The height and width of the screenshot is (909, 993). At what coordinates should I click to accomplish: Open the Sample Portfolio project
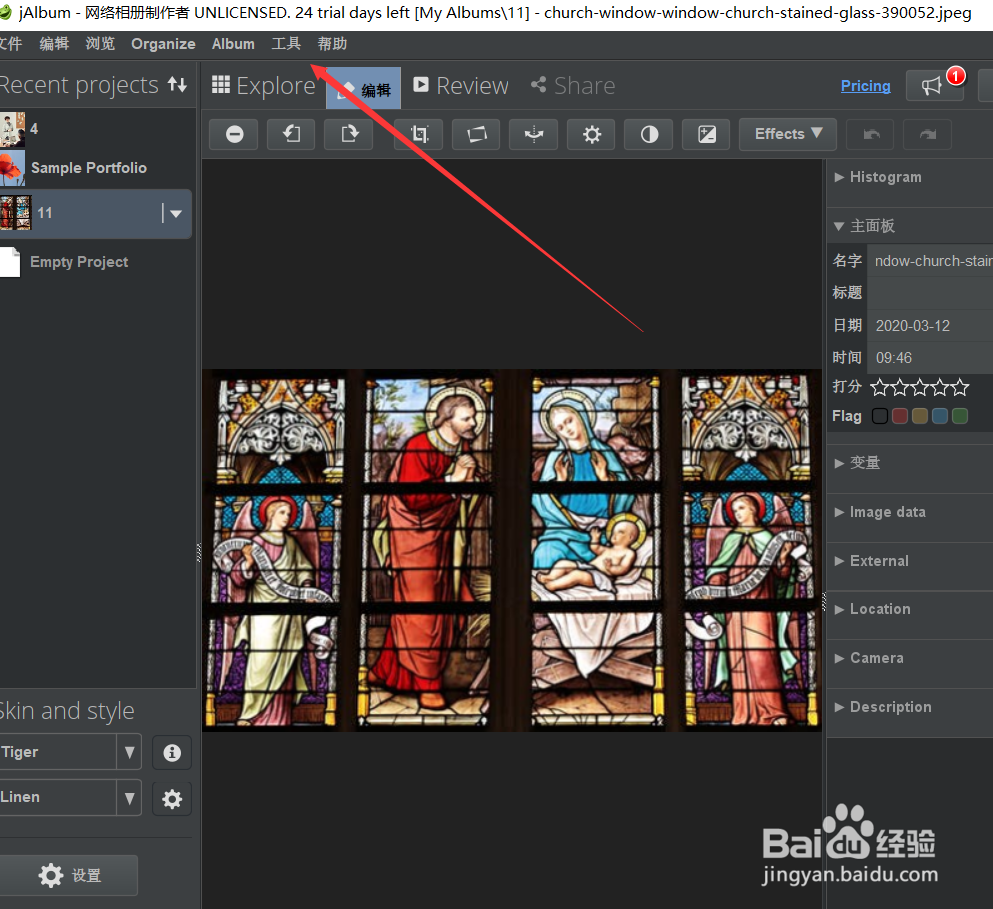[95, 168]
